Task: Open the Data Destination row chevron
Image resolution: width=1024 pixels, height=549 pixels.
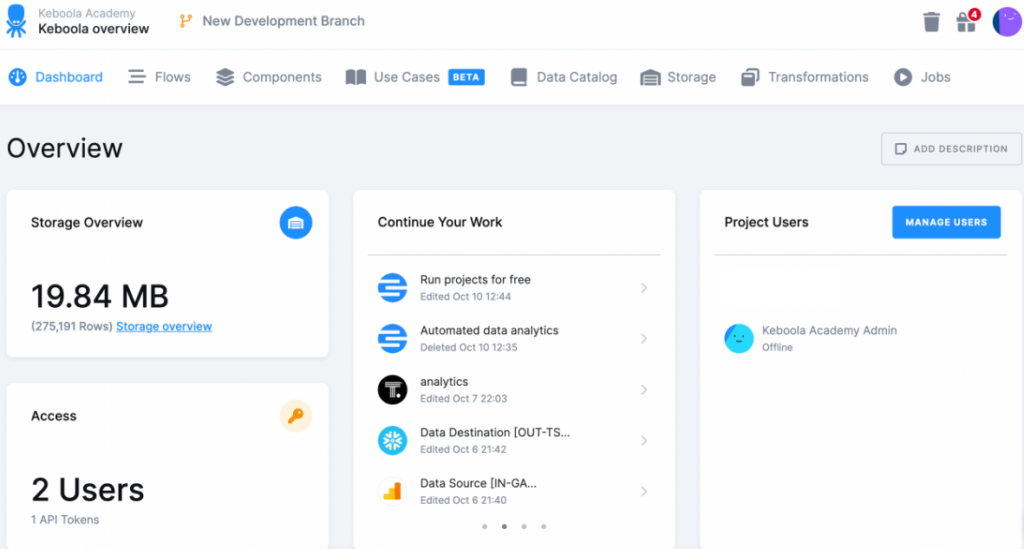Action: 644,441
